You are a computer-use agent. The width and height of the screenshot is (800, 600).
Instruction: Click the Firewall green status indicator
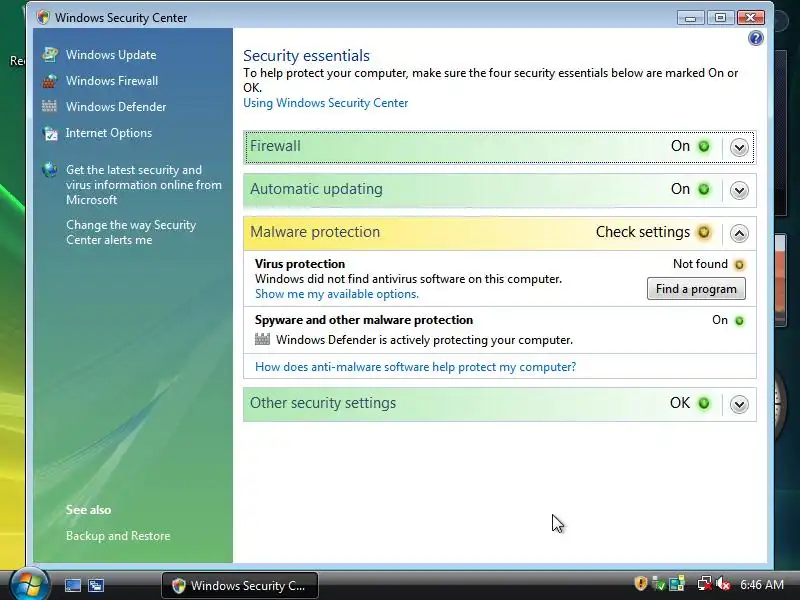[x=704, y=146]
